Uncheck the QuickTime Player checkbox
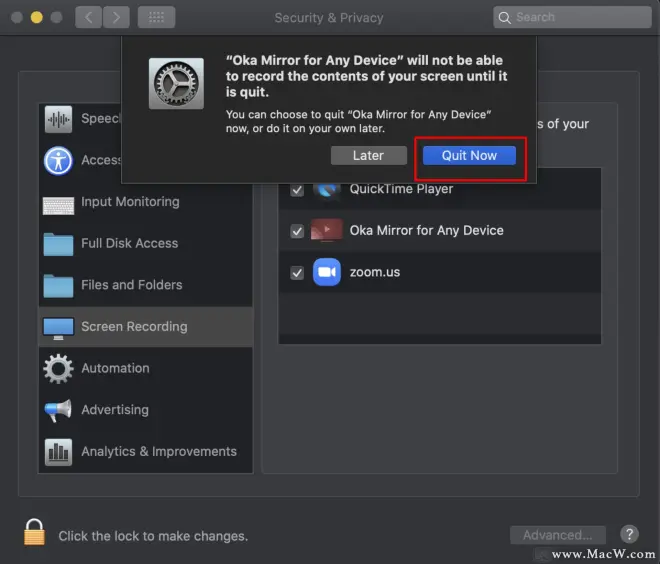Viewport: 660px width, 564px height. (x=297, y=190)
